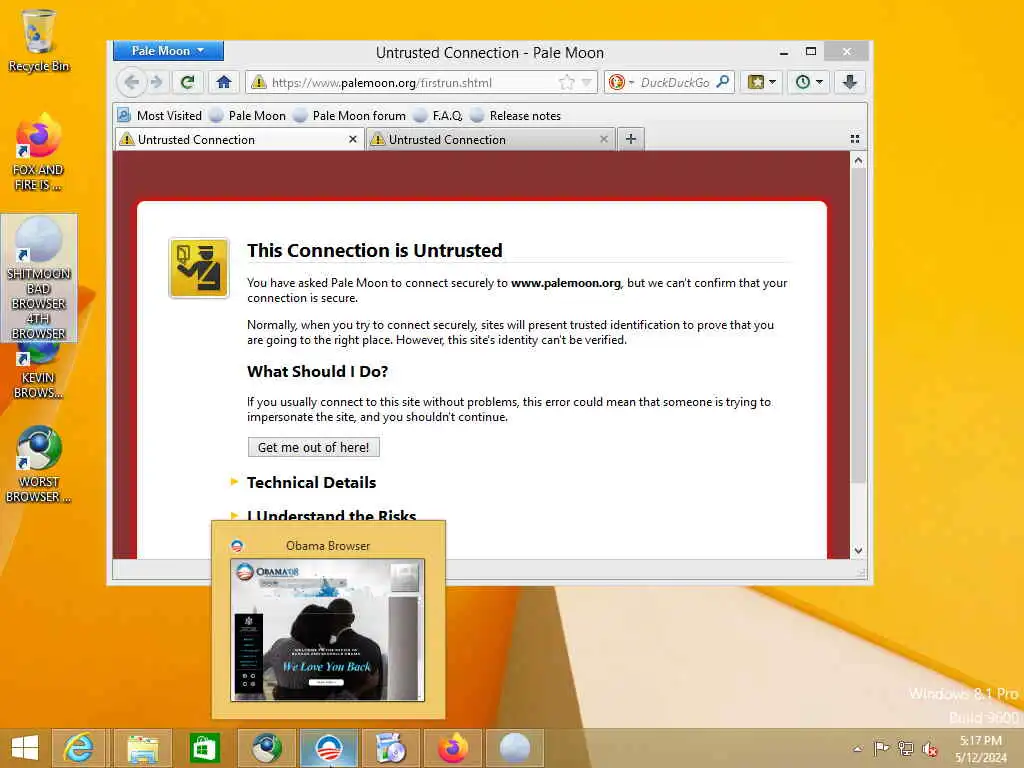Open DuckDuckGo search engine selector
1024x768 pixels.
point(620,82)
